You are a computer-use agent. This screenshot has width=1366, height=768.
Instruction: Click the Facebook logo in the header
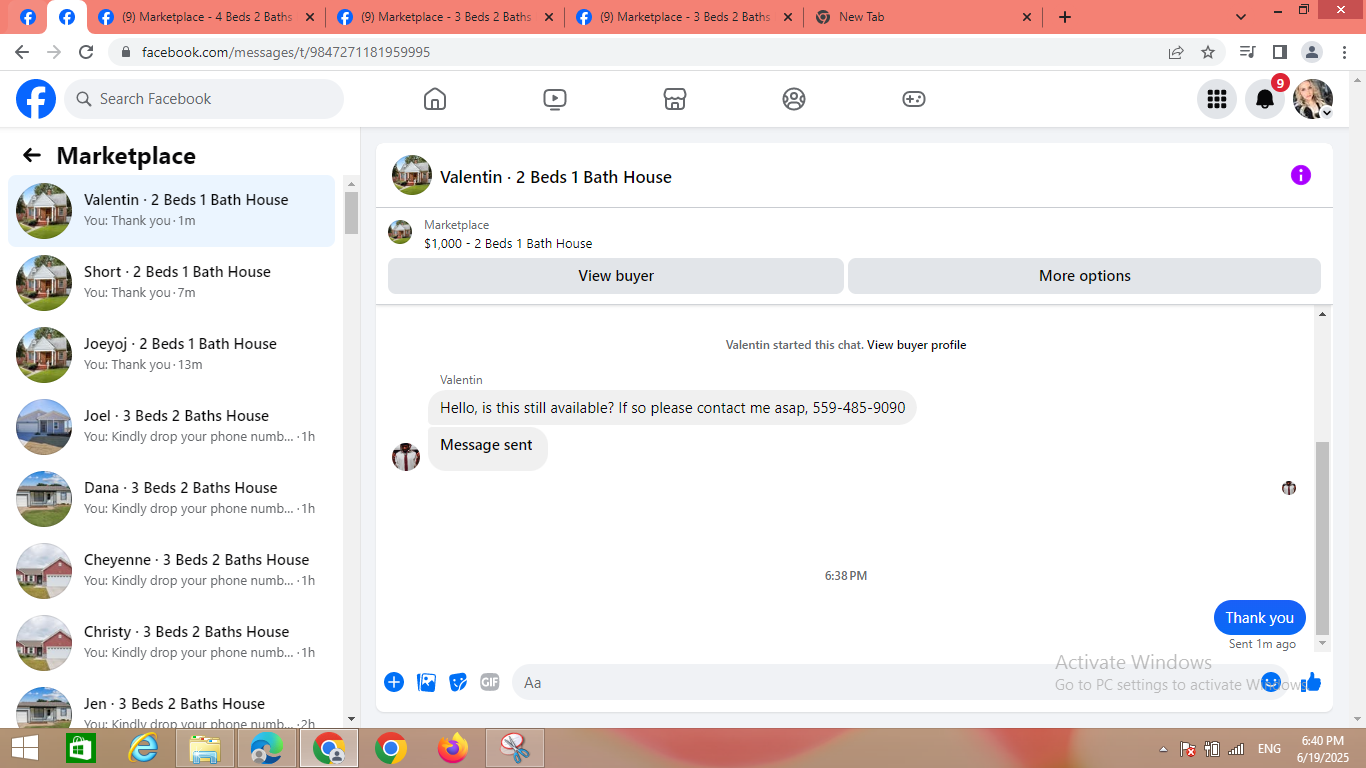(36, 99)
